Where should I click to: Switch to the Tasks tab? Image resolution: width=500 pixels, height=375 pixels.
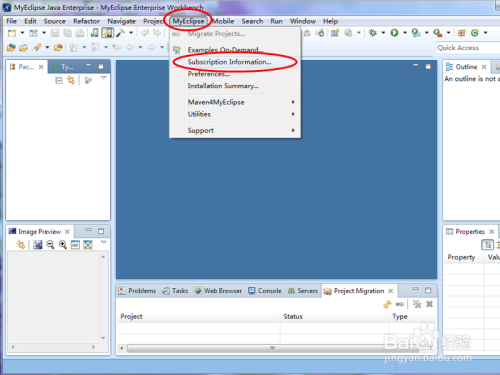coord(175,291)
